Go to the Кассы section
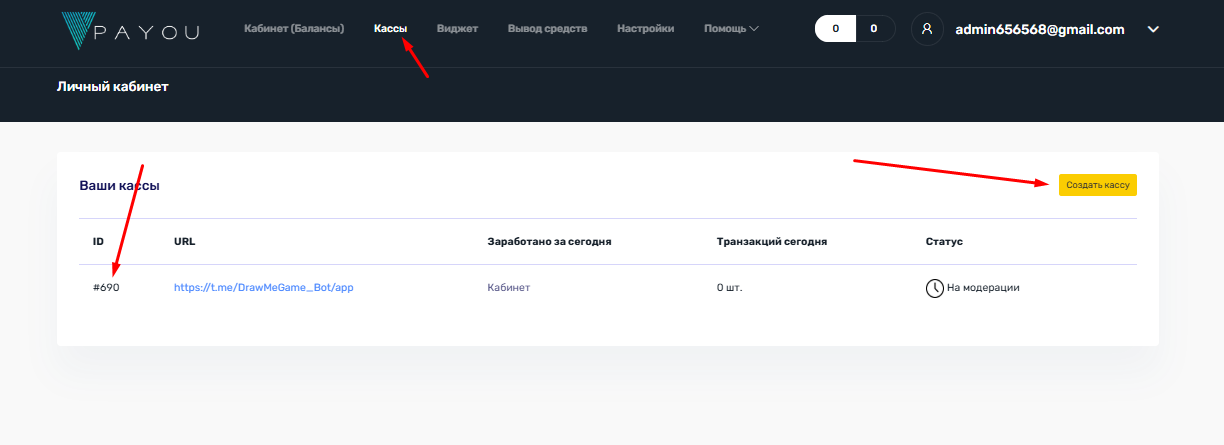Viewport: 1224px width, 445px height. 390,29
